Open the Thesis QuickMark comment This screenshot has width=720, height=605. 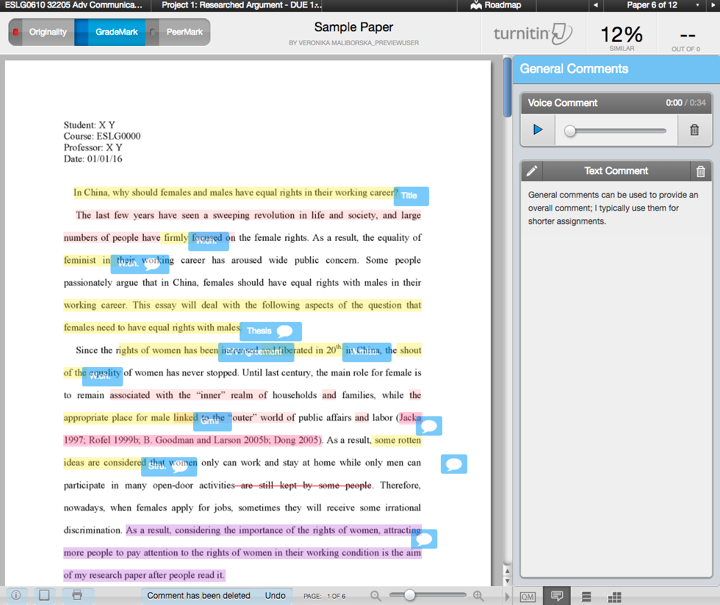[x=271, y=331]
